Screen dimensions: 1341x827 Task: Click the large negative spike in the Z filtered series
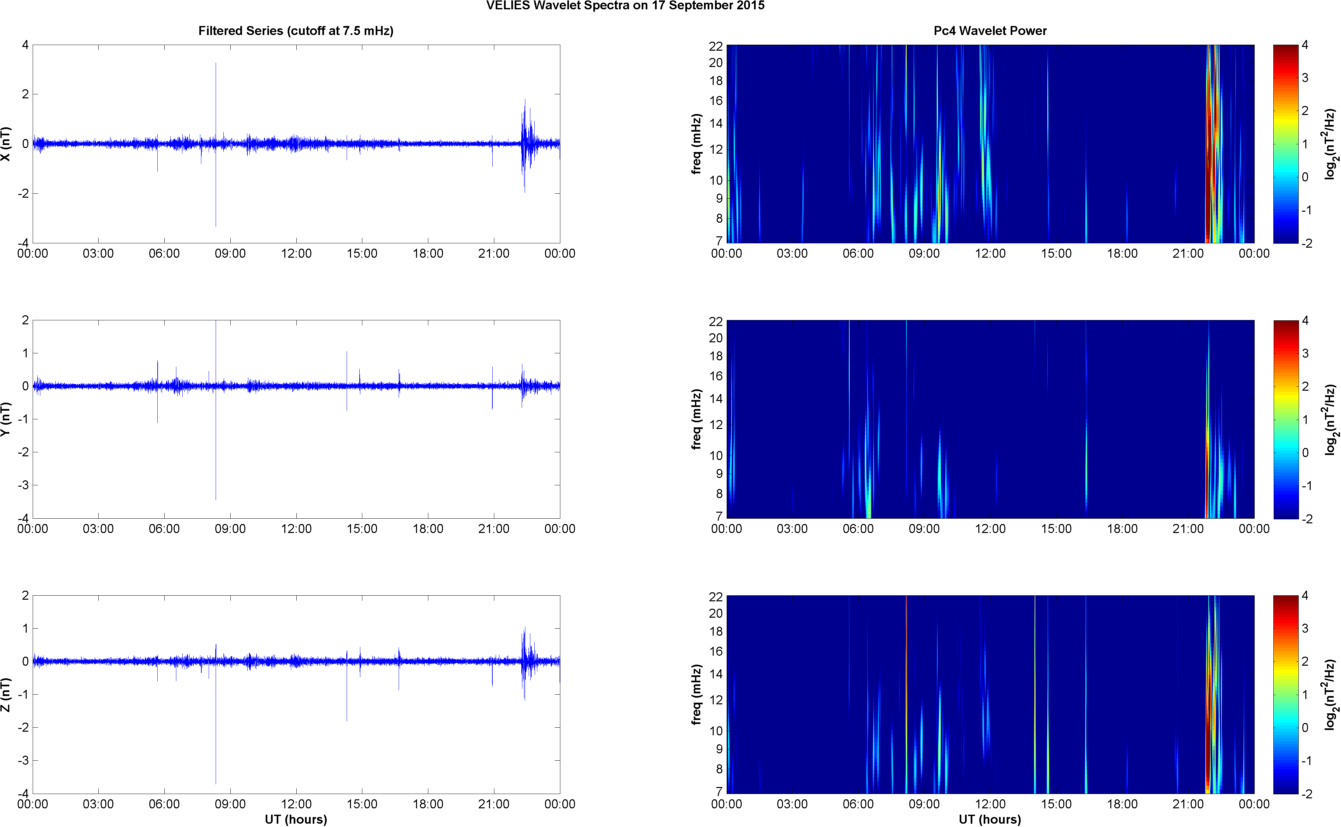coord(215,740)
